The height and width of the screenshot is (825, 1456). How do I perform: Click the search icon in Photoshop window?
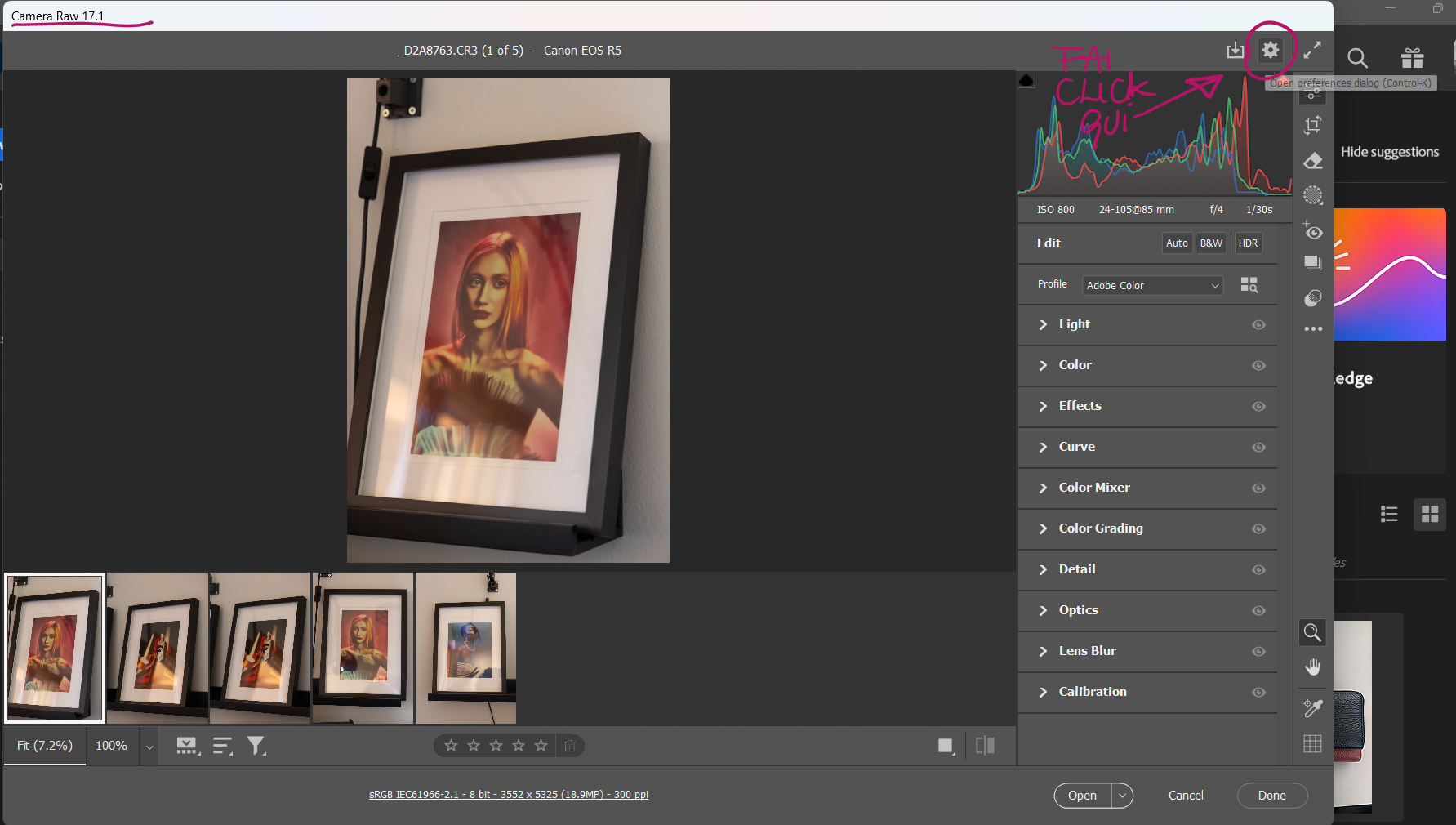[x=1357, y=57]
